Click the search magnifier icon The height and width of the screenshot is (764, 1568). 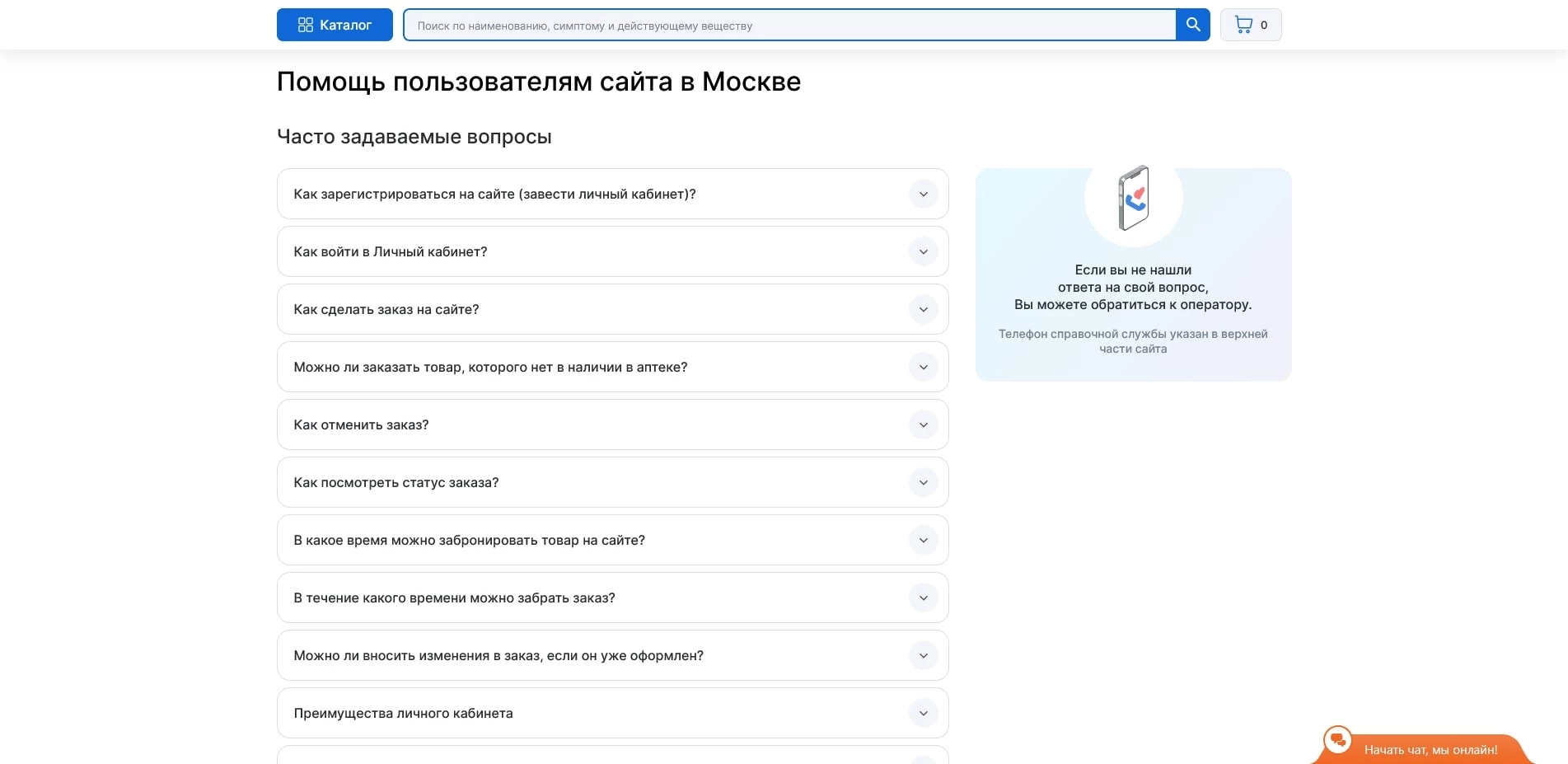click(x=1191, y=24)
